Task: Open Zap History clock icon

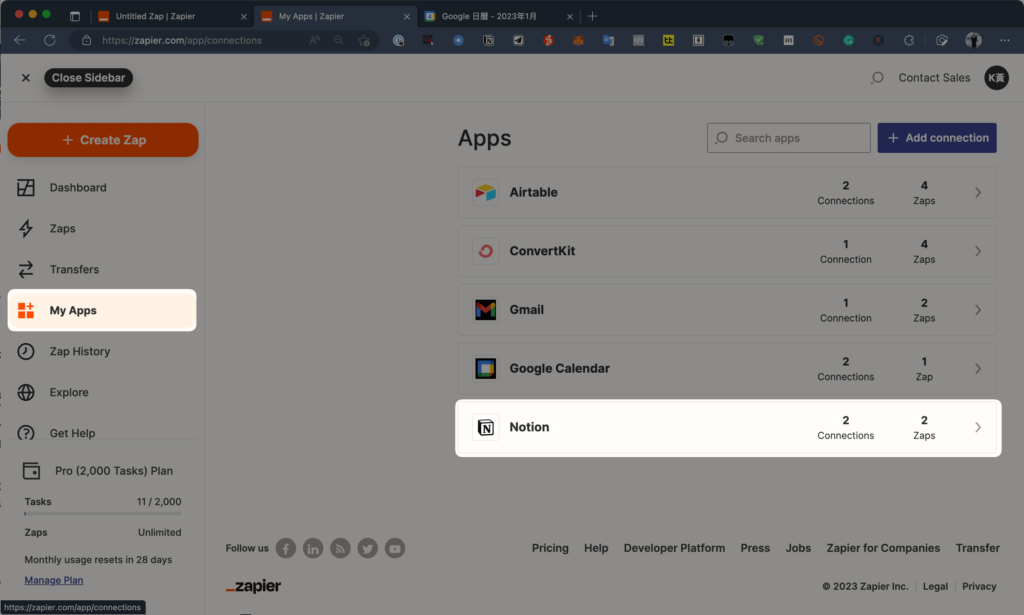Action: 25,351
